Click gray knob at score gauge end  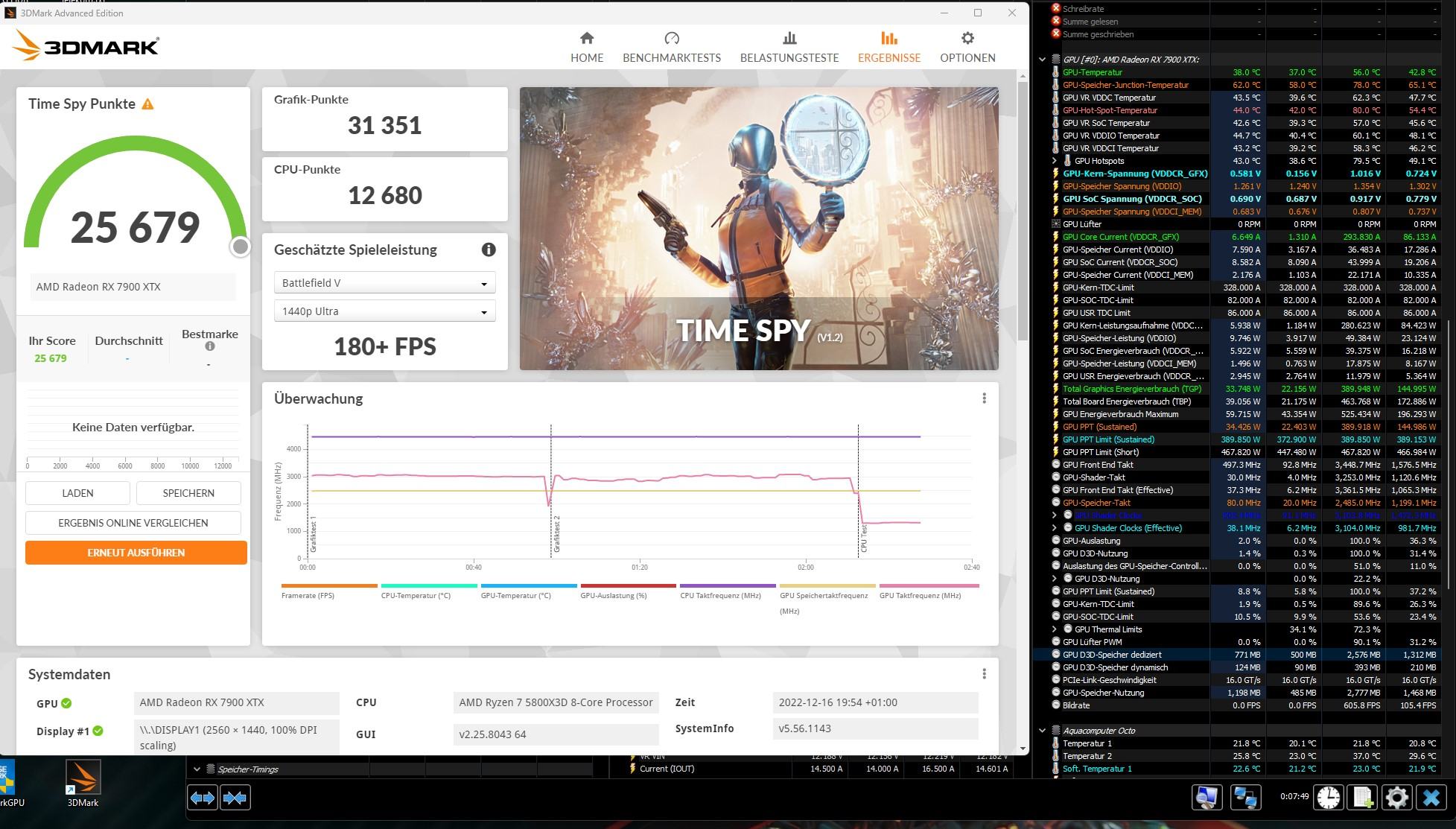tap(240, 247)
